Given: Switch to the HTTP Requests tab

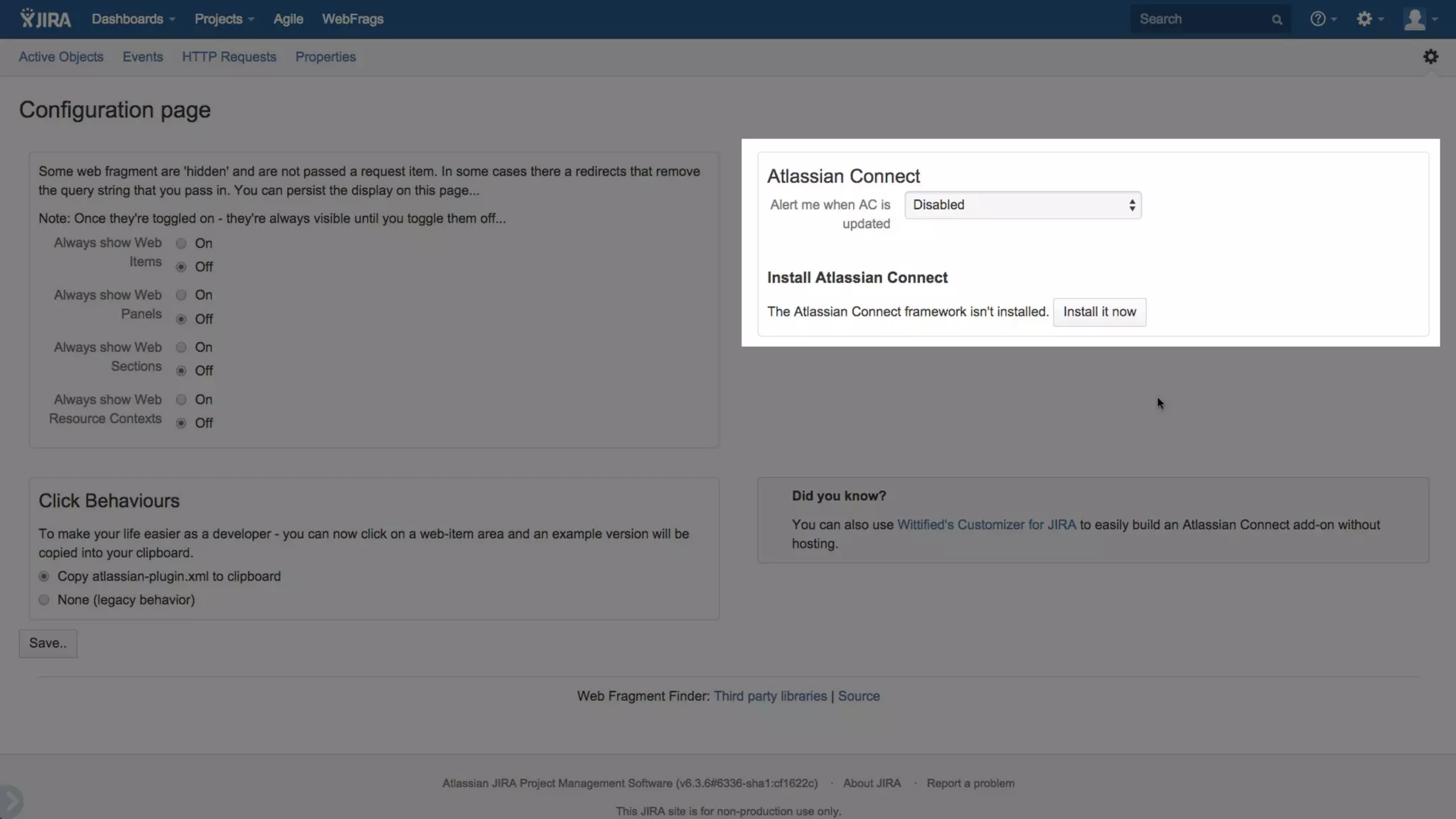Looking at the screenshot, I should (x=229, y=57).
